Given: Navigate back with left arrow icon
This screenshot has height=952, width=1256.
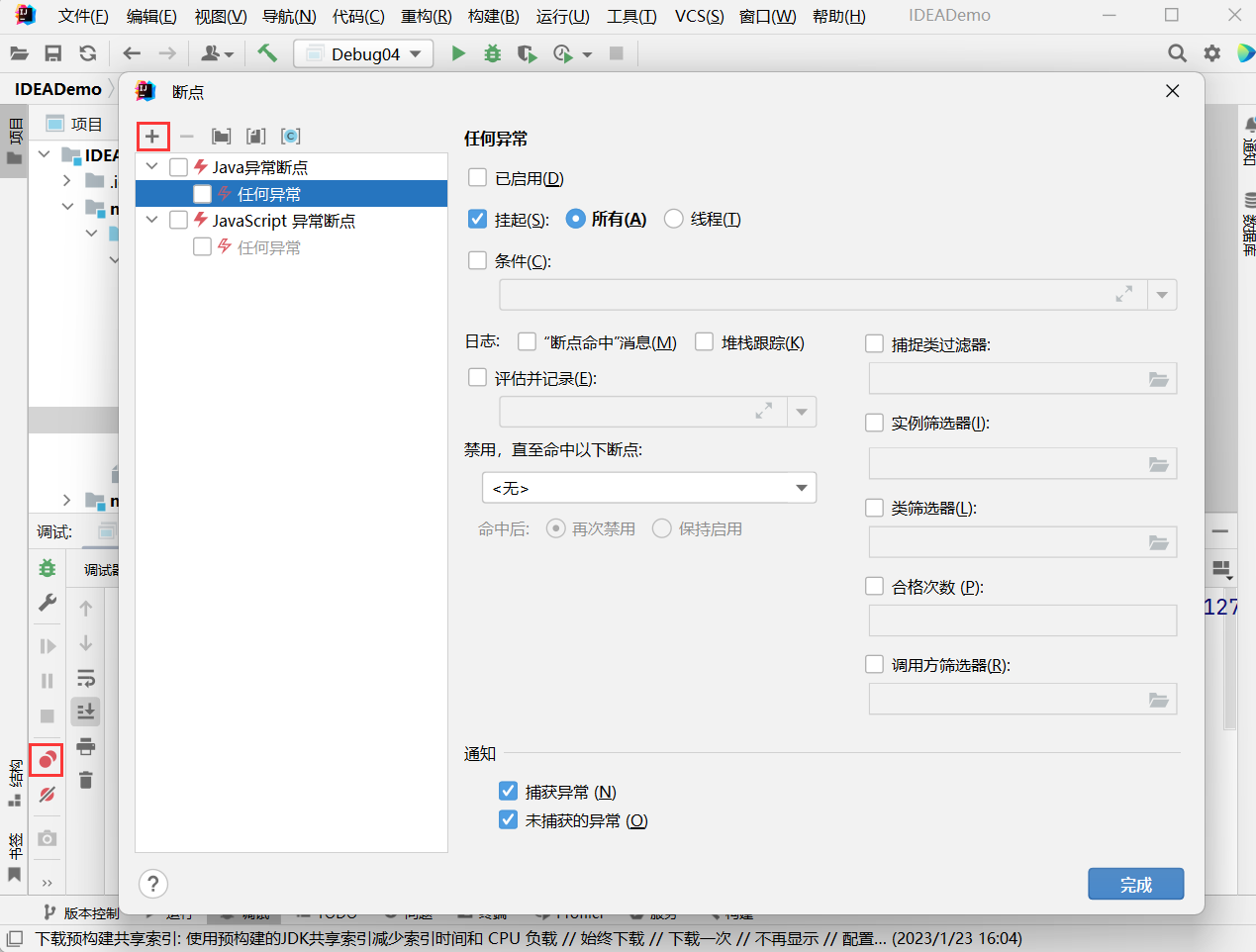Looking at the screenshot, I should pos(132,53).
